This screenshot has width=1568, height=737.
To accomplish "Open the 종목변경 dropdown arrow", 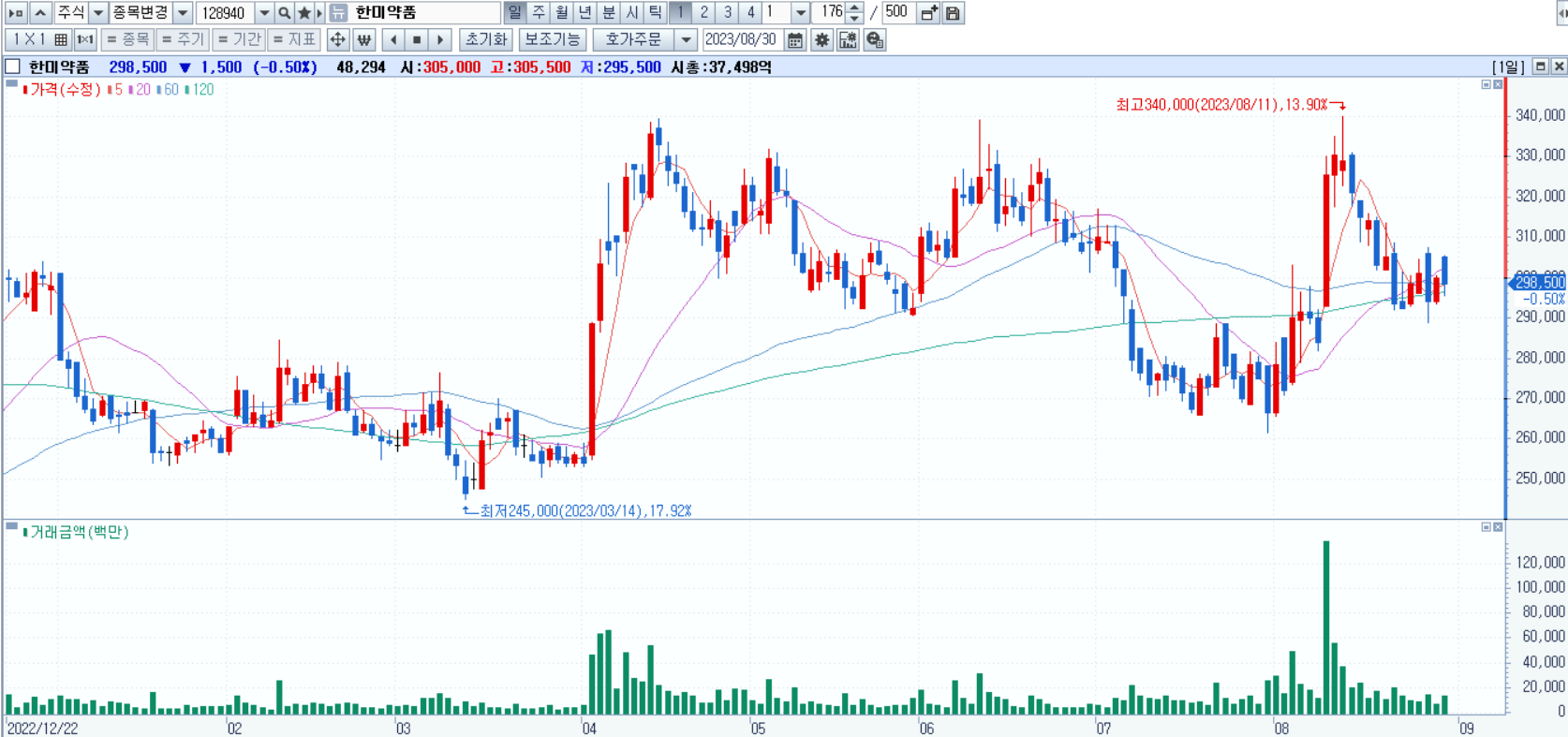I will point(184,13).
